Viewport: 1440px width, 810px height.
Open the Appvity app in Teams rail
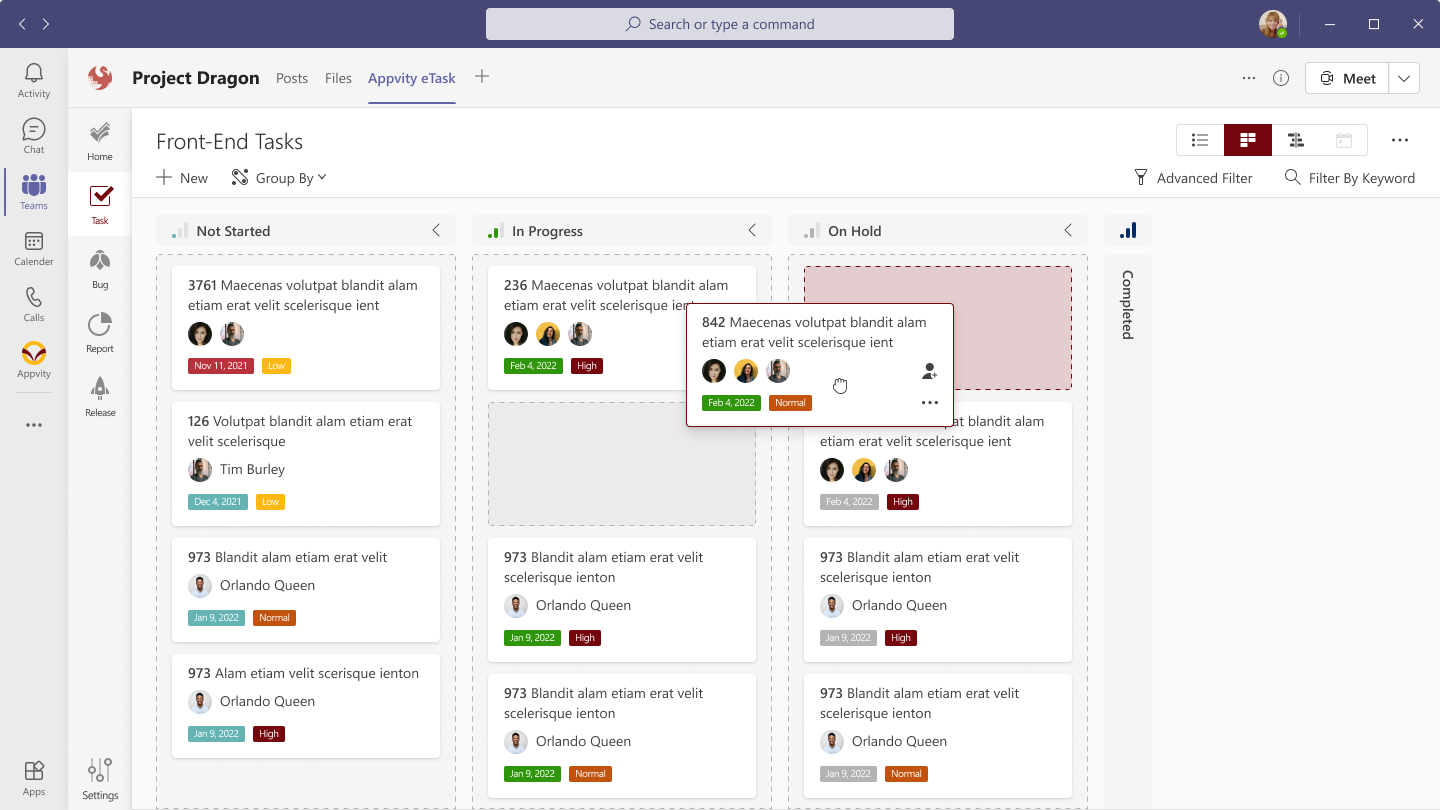[33, 362]
